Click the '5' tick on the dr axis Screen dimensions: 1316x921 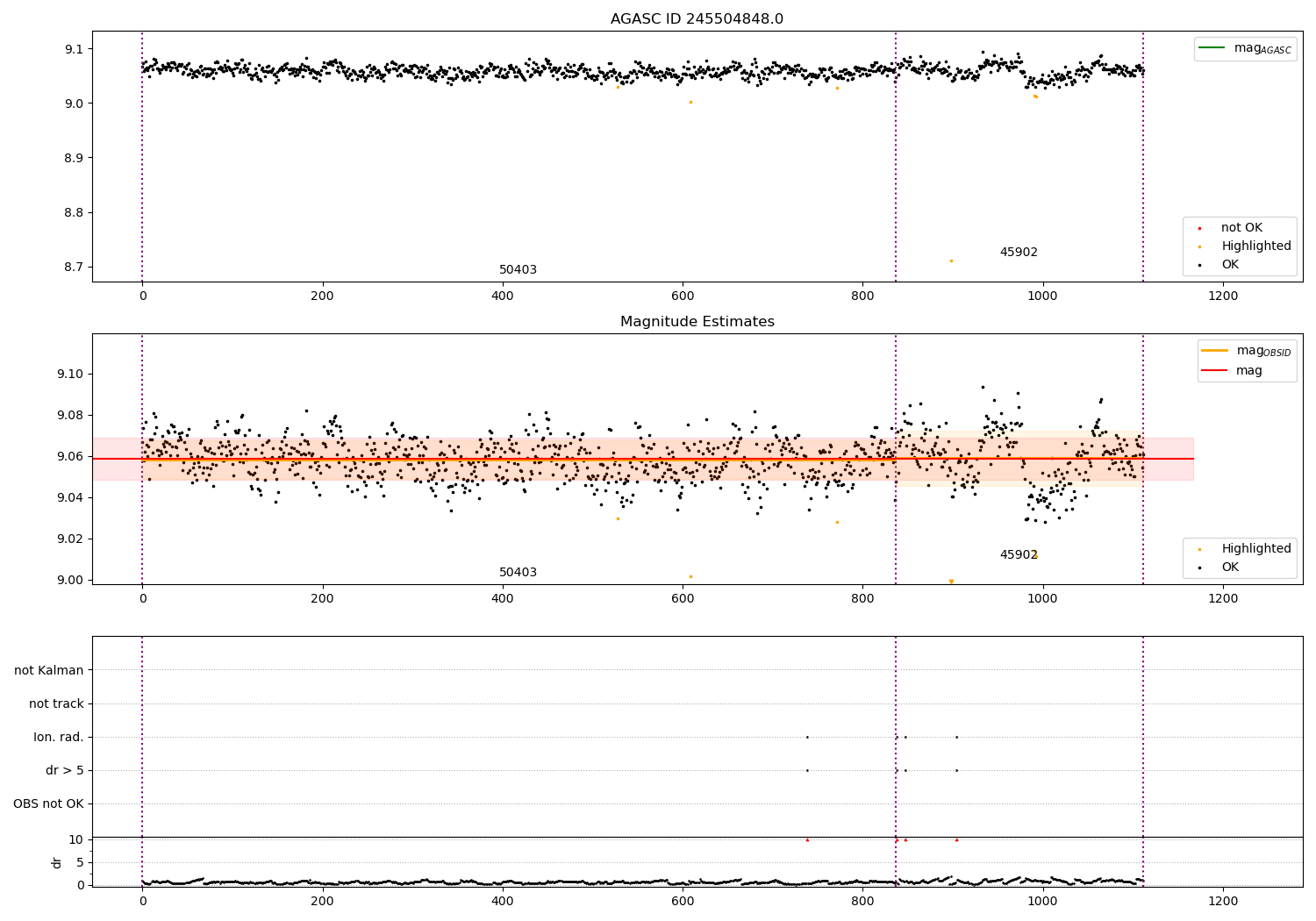pyautogui.click(x=80, y=863)
